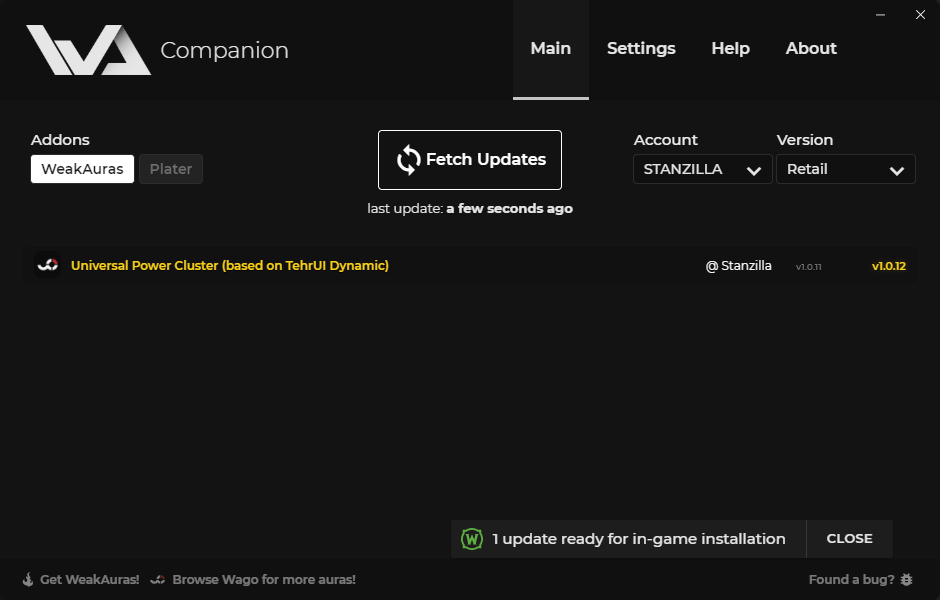Select the WeakAuras addon toggle
Image resolution: width=940 pixels, height=600 pixels.
pyautogui.click(x=83, y=169)
